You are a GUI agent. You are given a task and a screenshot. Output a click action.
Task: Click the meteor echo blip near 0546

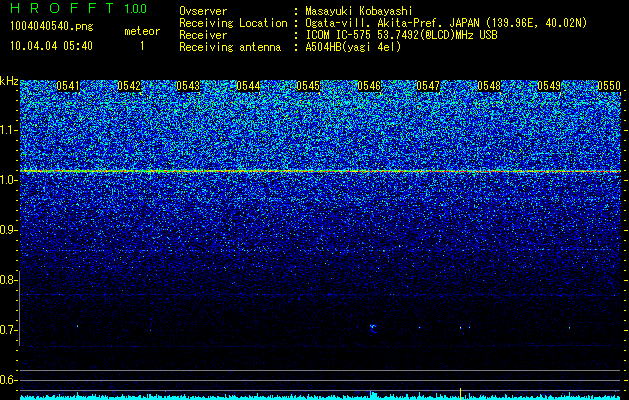pyautogui.click(x=373, y=329)
